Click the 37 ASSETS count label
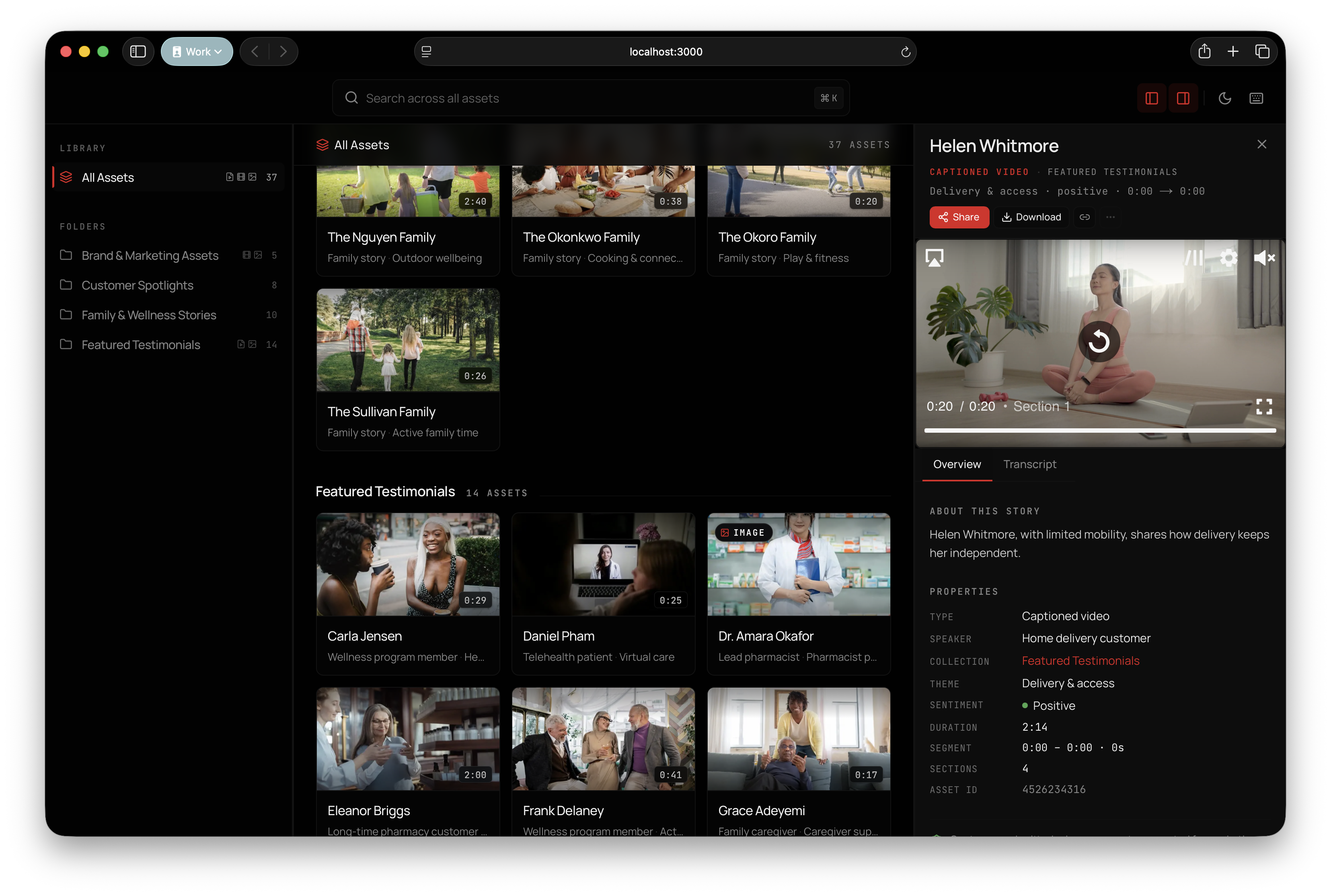Viewport: 1331px width, 896px height. pos(859,145)
